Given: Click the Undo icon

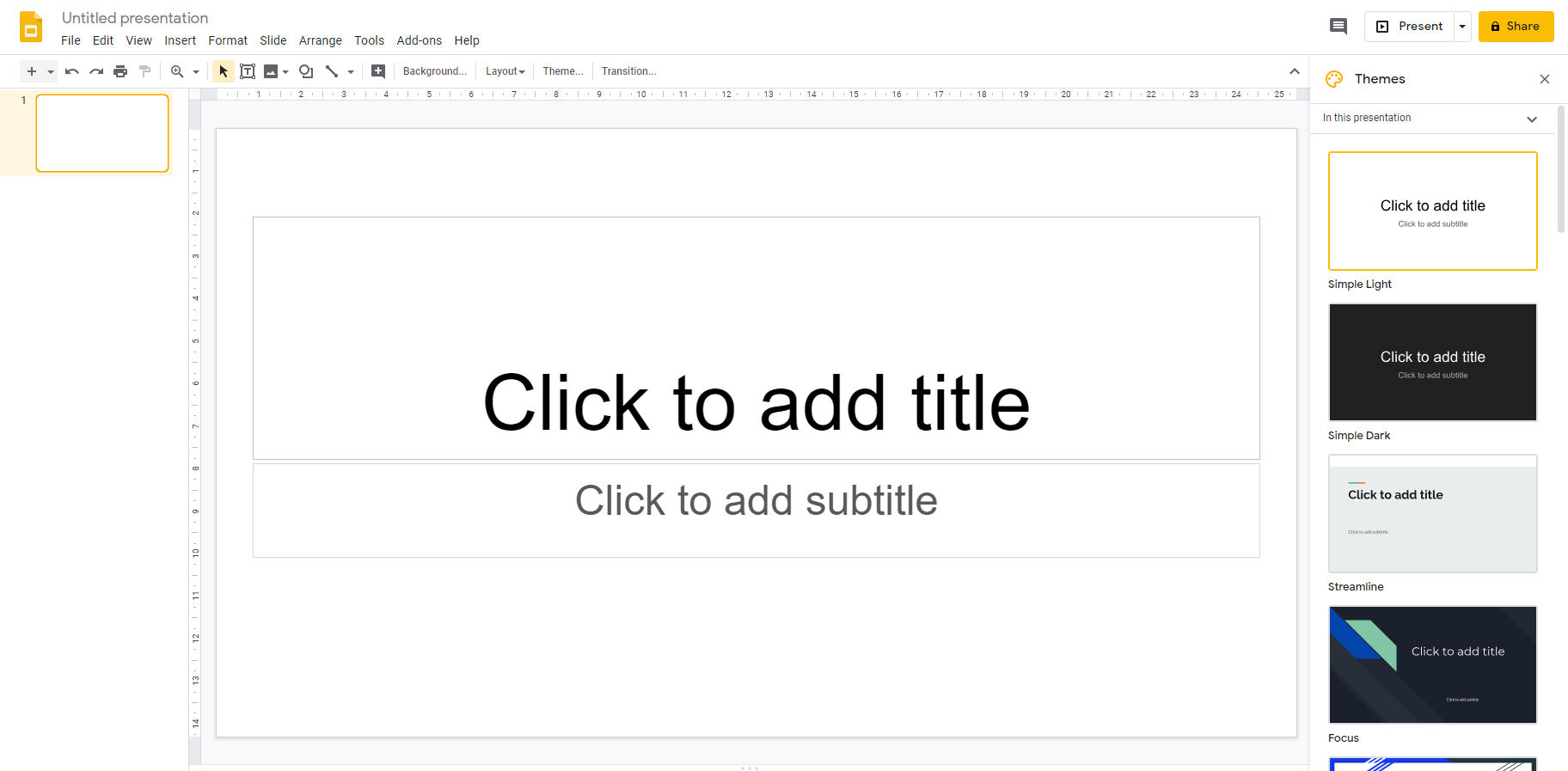Looking at the screenshot, I should coord(72,71).
